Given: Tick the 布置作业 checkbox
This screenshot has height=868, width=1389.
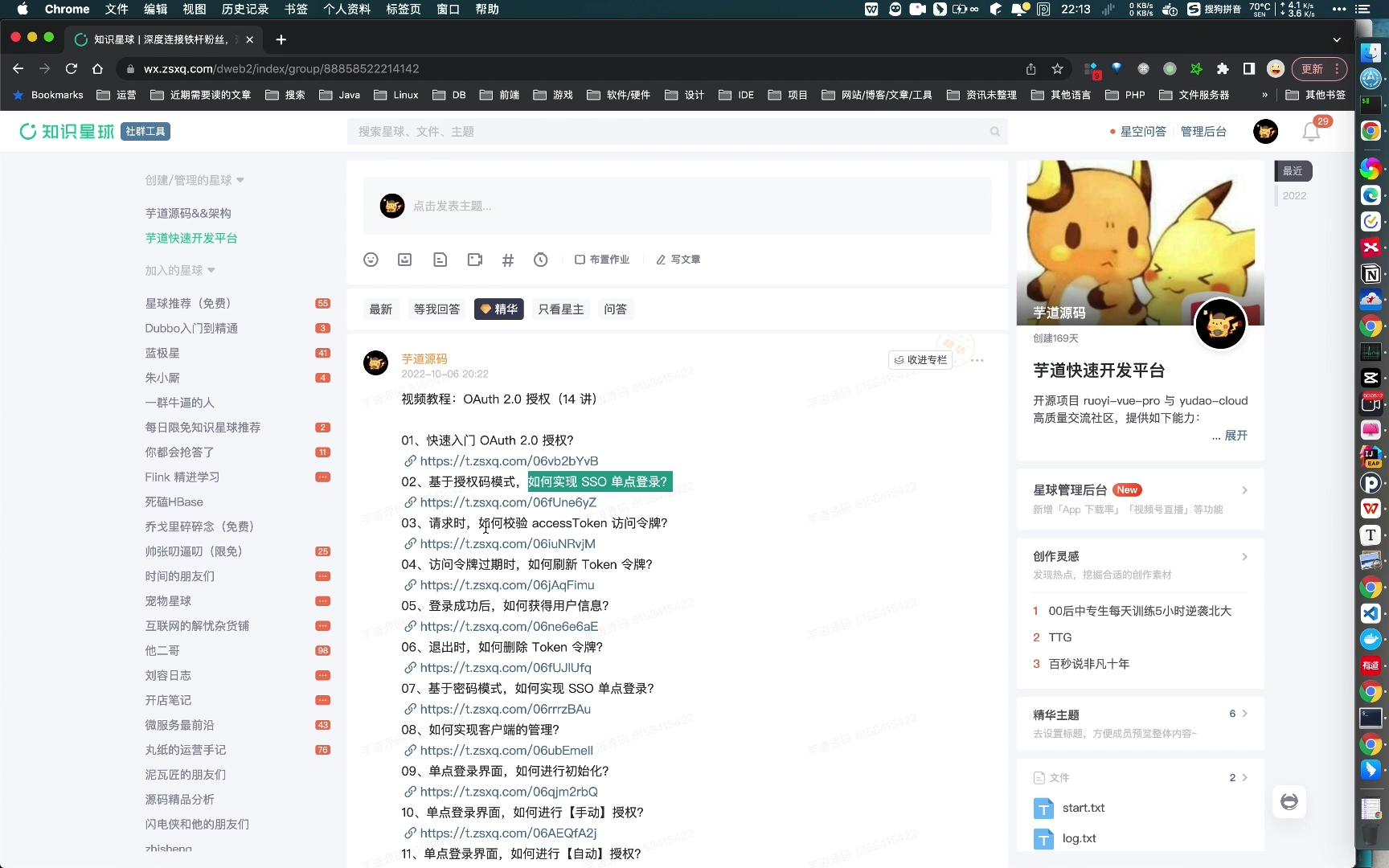Looking at the screenshot, I should click(580, 260).
